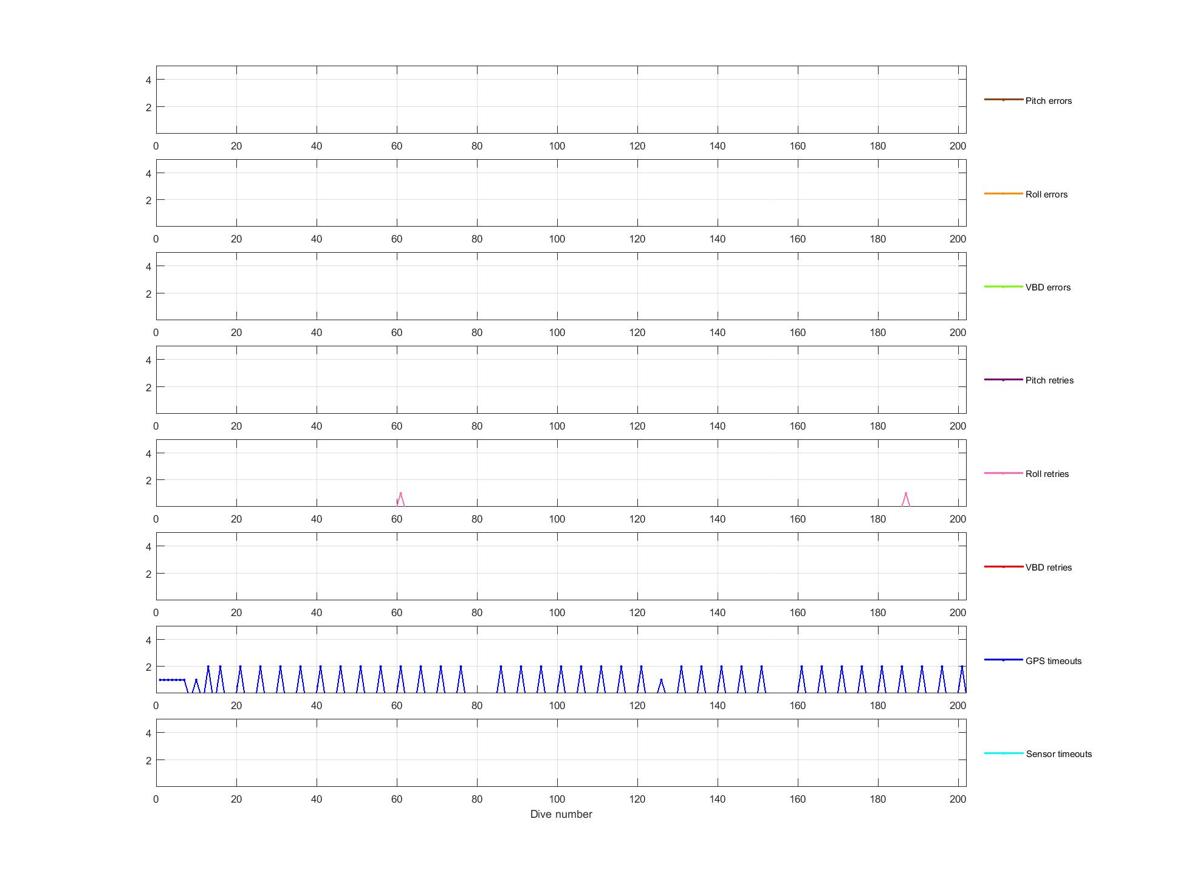Click the cyan Sensor timeouts legend line
The width and height of the screenshot is (1200, 885).
(1003, 753)
